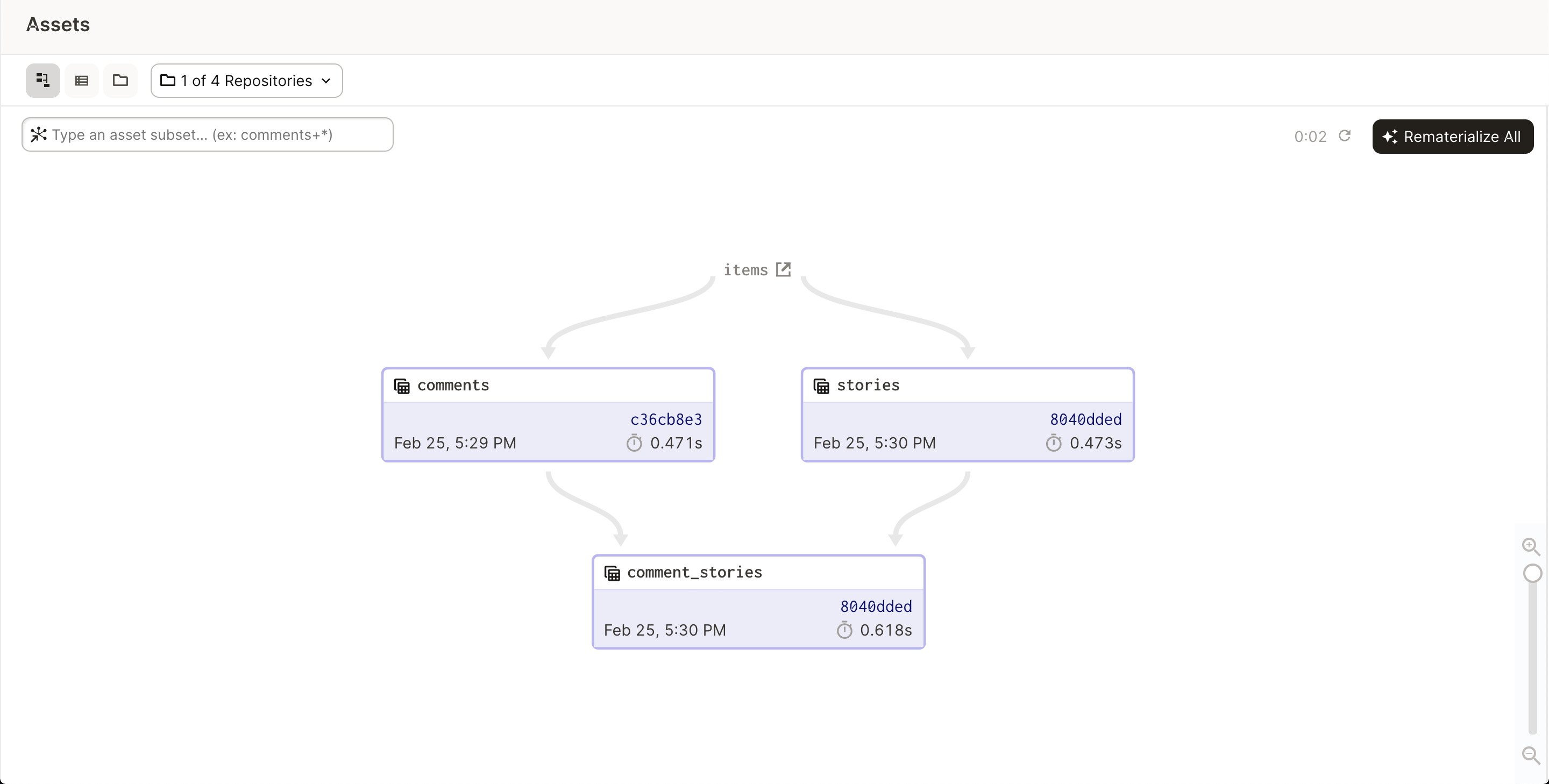Click the stopwatch icon beside 0.471s
The width and height of the screenshot is (1549, 784).
pos(635,443)
